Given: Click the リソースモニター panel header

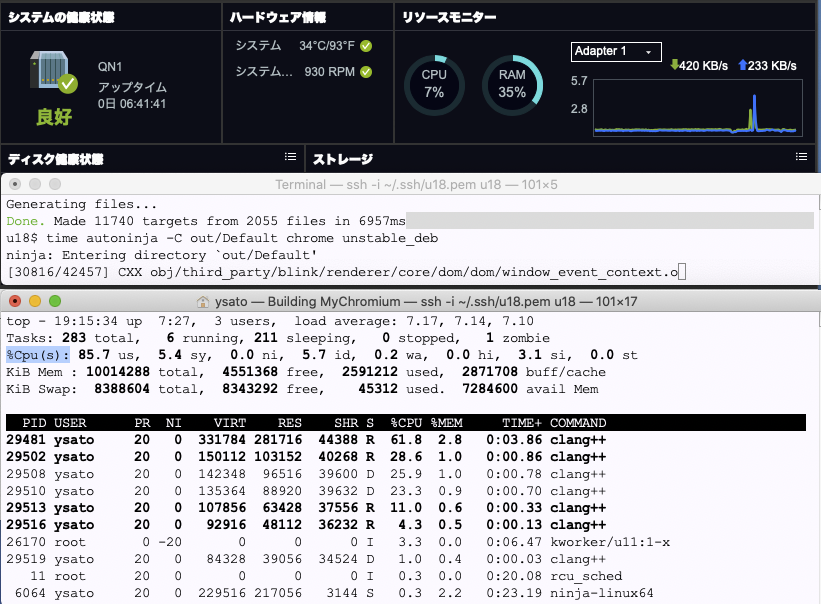Looking at the screenshot, I should click(449, 17).
